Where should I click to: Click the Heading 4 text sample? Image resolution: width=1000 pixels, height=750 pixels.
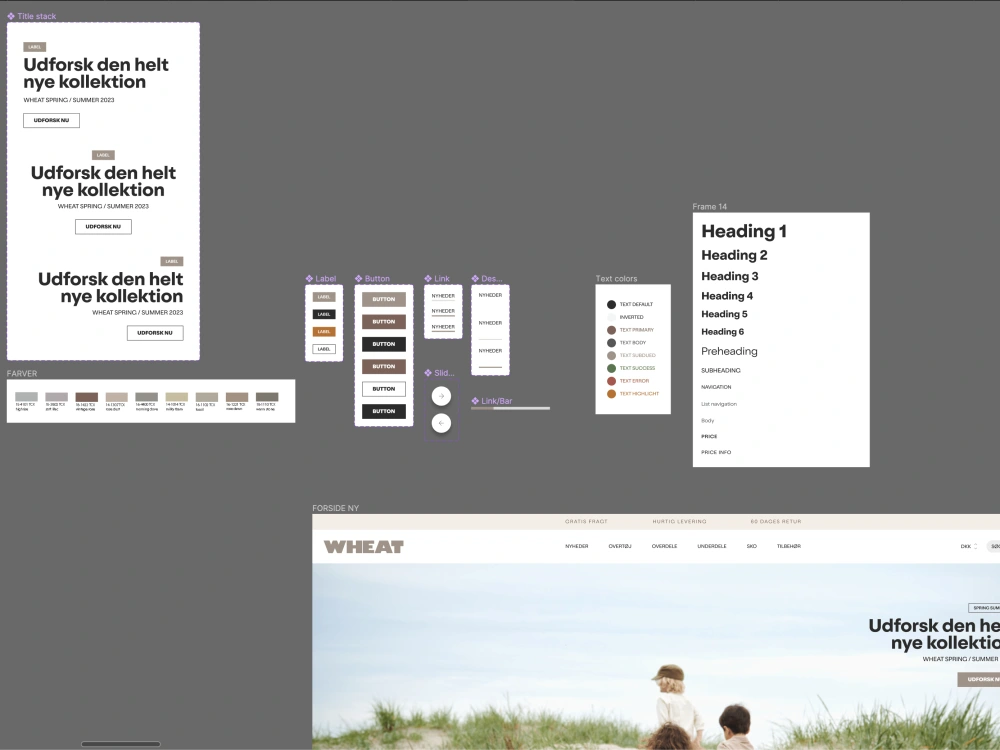(x=727, y=296)
